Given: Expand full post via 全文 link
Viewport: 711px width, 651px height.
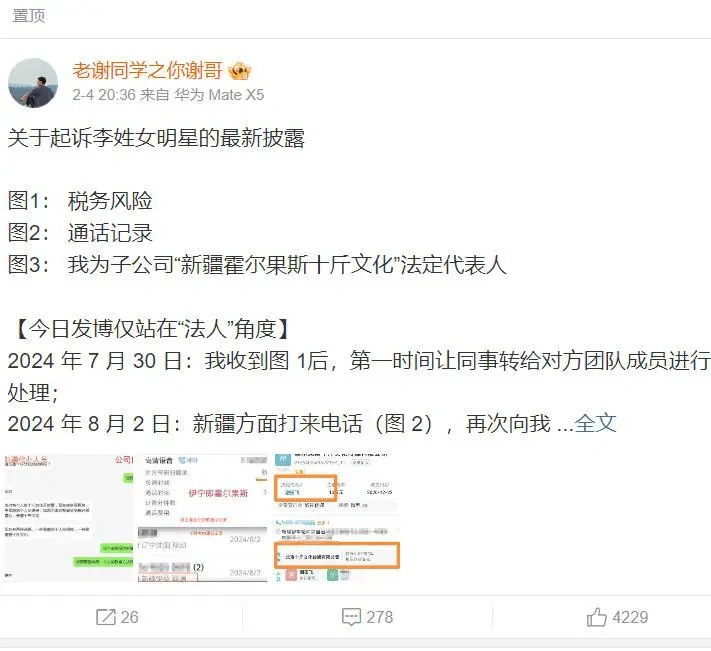Looking at the screenshot, I should (x=595, y=423).
